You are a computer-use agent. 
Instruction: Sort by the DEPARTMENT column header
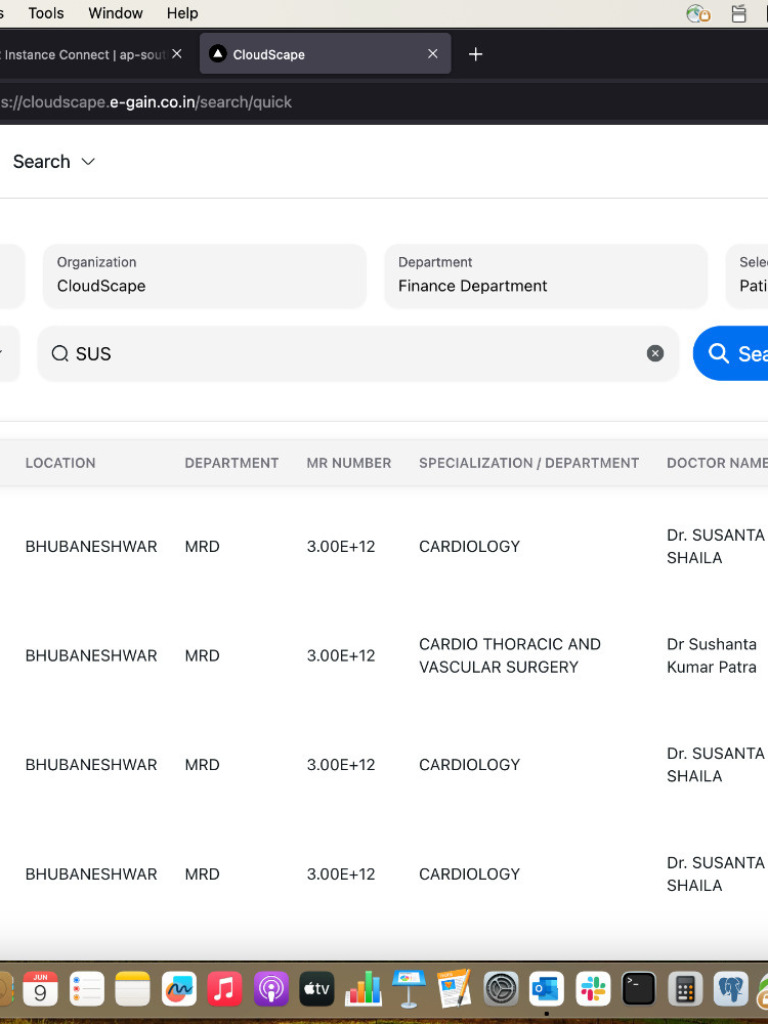[x=231, y=463]
